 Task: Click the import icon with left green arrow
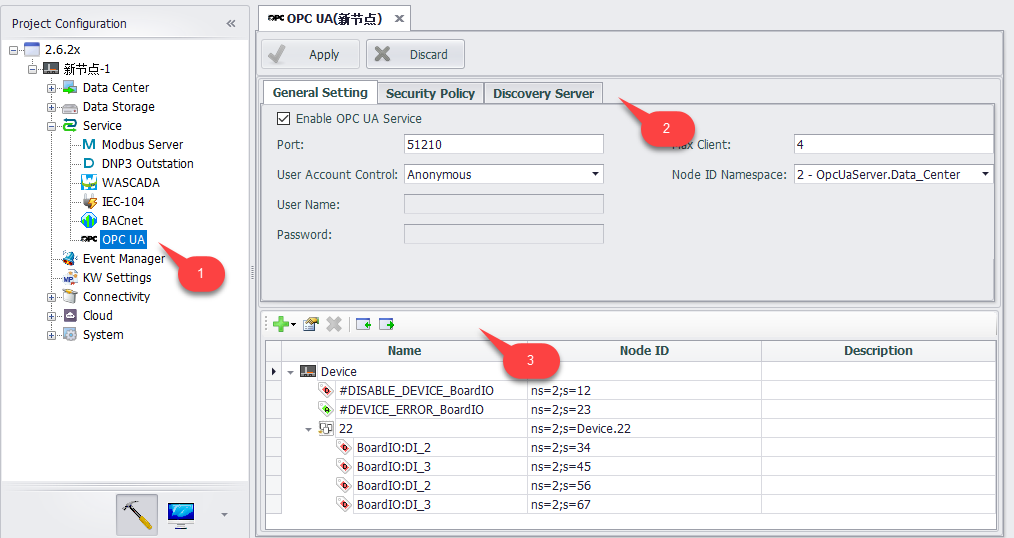(x=363, y=324)
